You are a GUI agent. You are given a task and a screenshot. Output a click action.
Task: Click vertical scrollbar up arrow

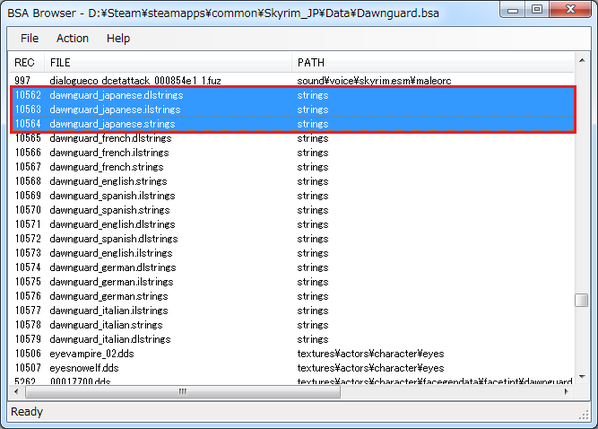tap(582, 60)
